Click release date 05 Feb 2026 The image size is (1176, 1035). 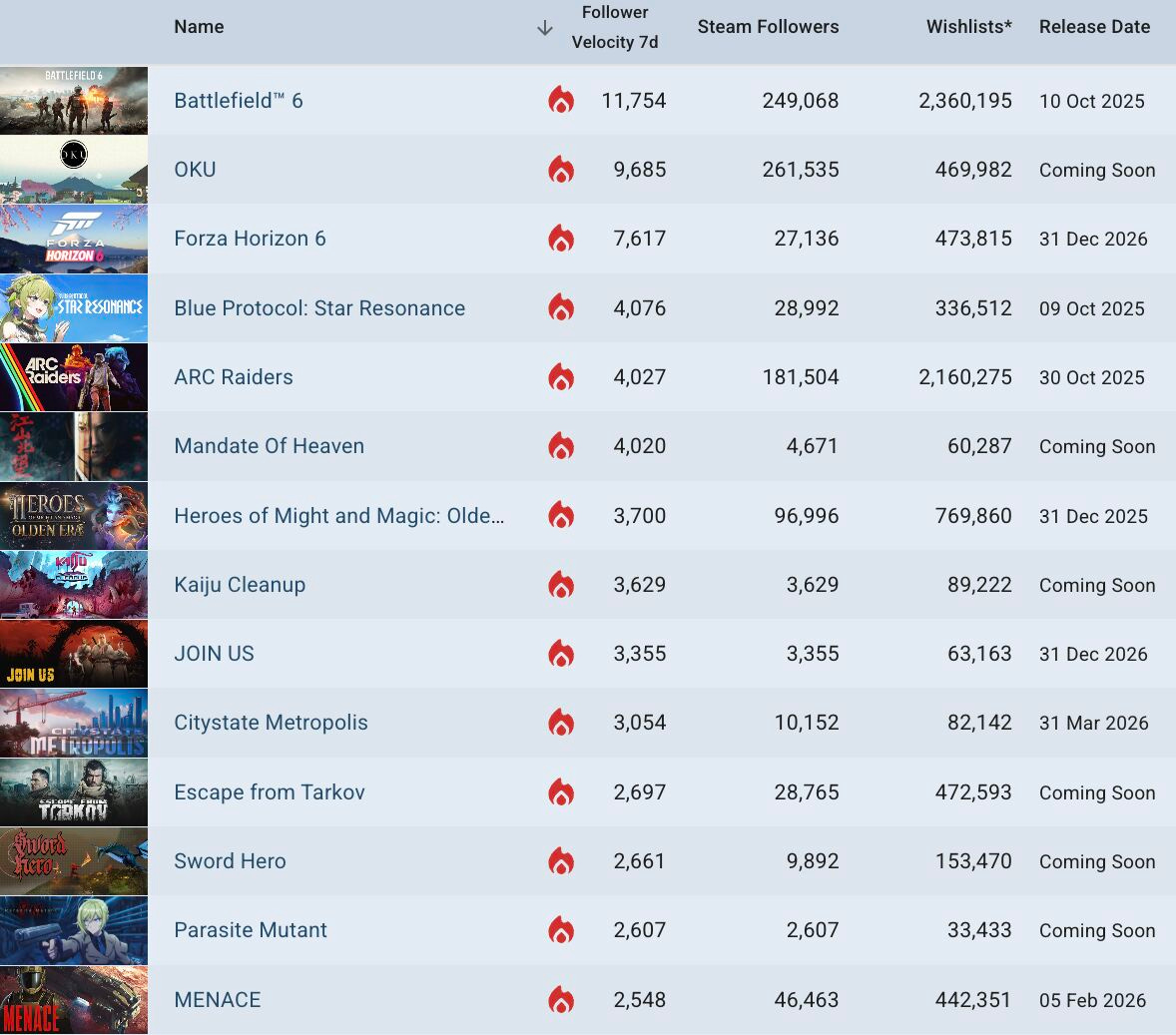[1093, 1000]
